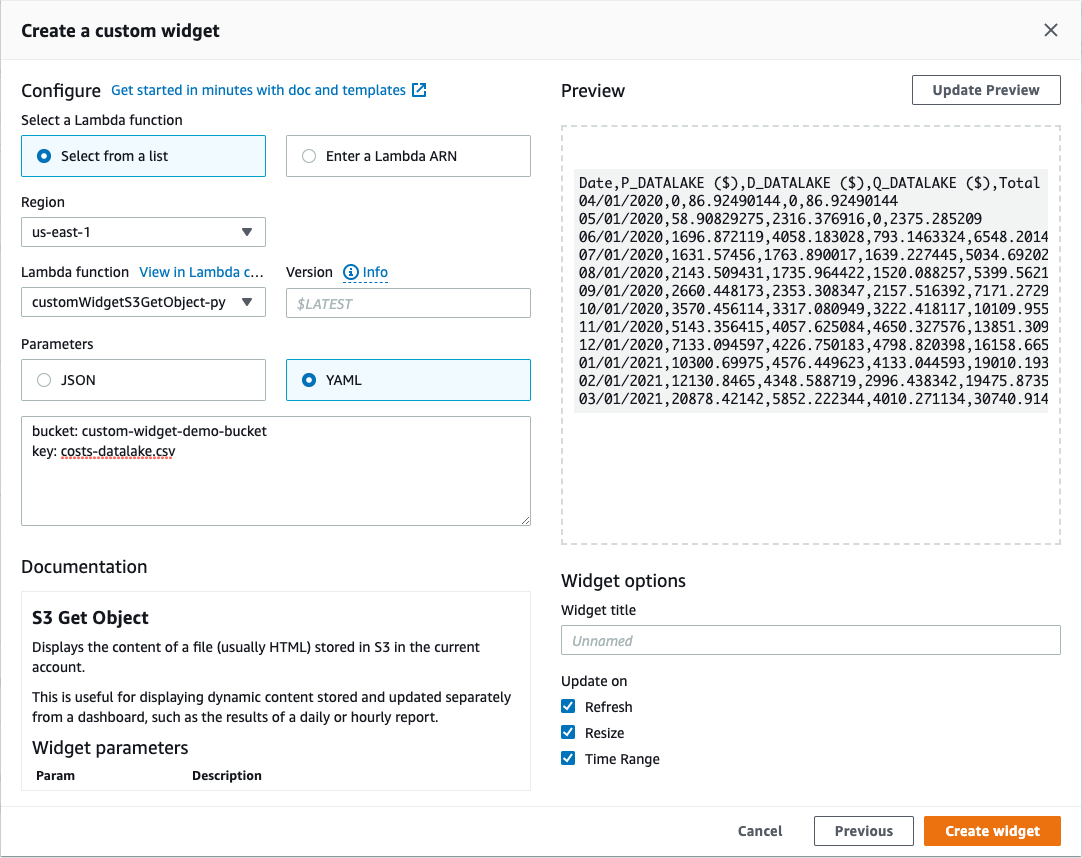This screenshot has height=858, width=1082.
Task: Open the us-east-1 Region dropdown
Action: click(143, 232)
